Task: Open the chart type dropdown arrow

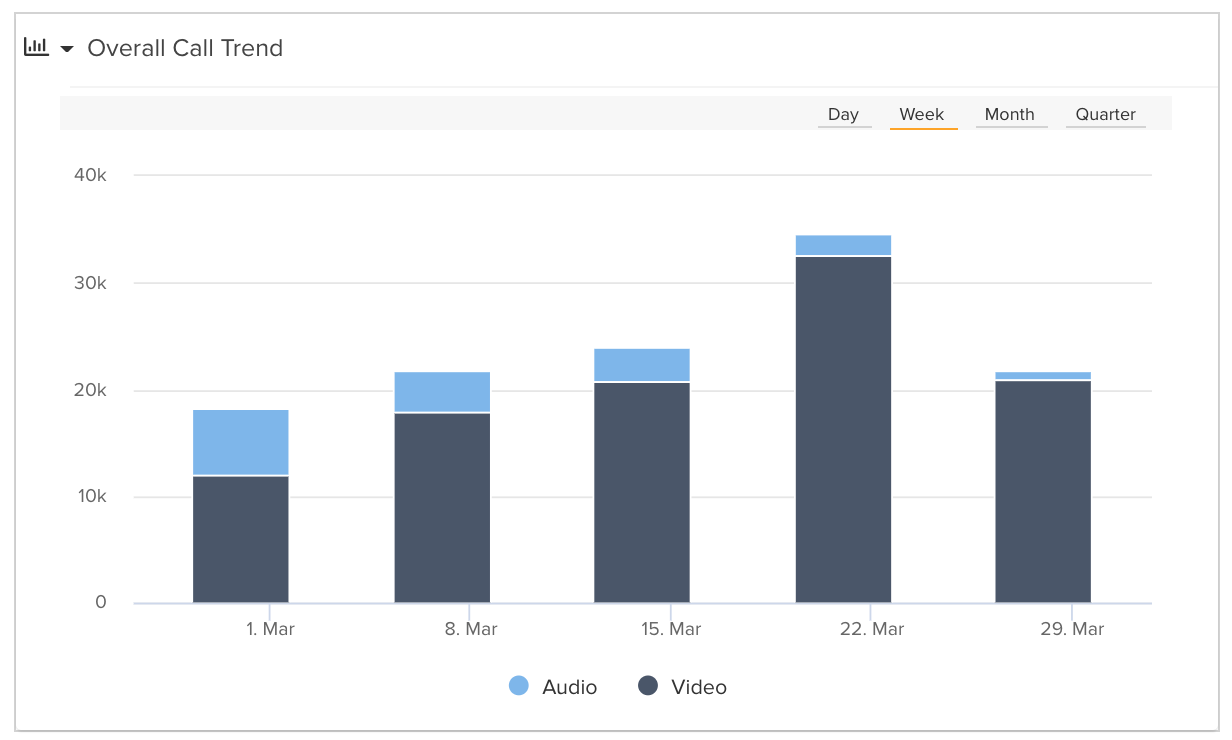Action: [67, 49]
